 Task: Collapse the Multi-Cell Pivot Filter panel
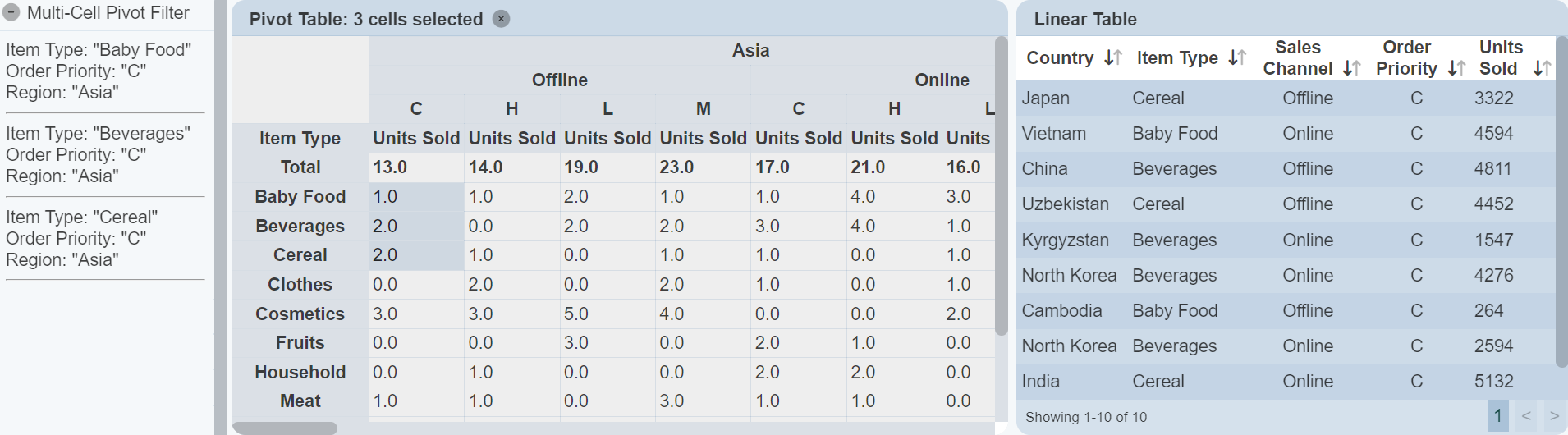(x=11, y=13)
